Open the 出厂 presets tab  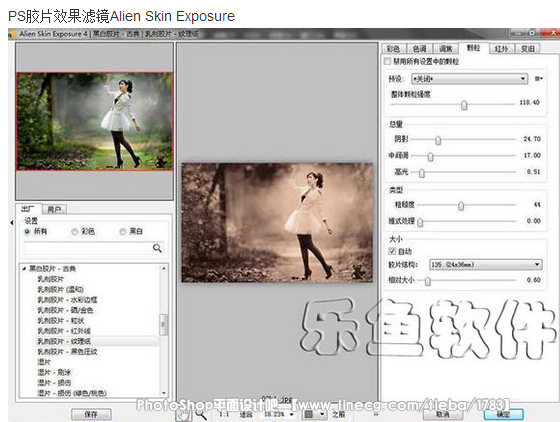click(x=28, y=209)
